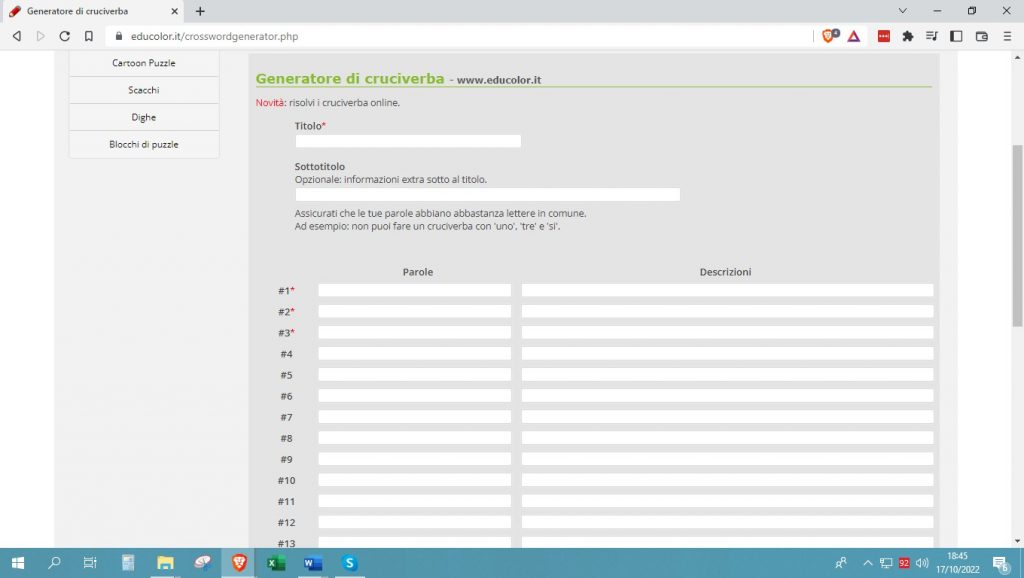Expand the tab search chevron
This screenshot has width=1024, height=578.
903,11
